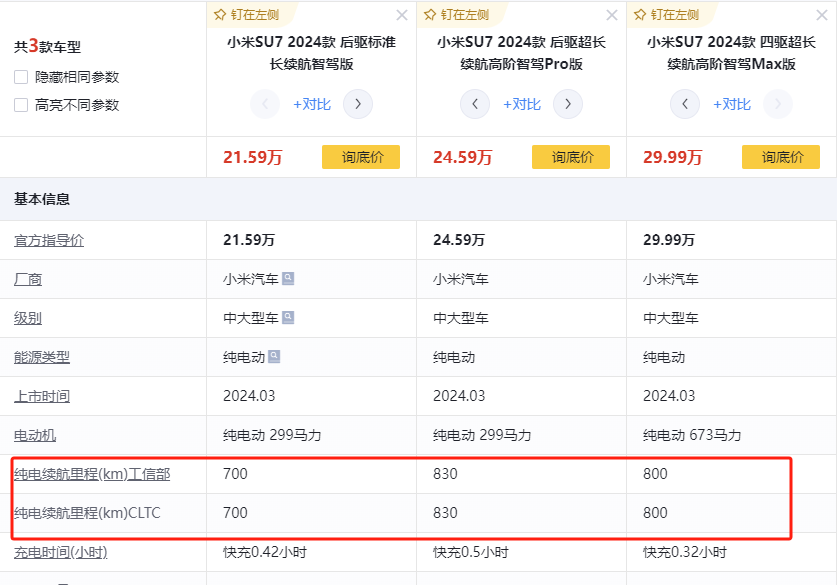Screen dimensions: 837x585
Task: Click 询底价 button for the 24.59万 model
Action: (571, 157)
